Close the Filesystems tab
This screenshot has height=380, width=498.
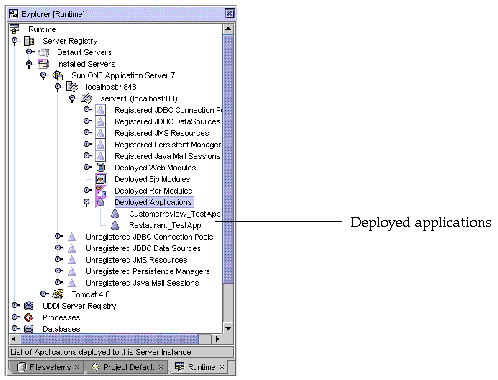click(x=77, y=367)
